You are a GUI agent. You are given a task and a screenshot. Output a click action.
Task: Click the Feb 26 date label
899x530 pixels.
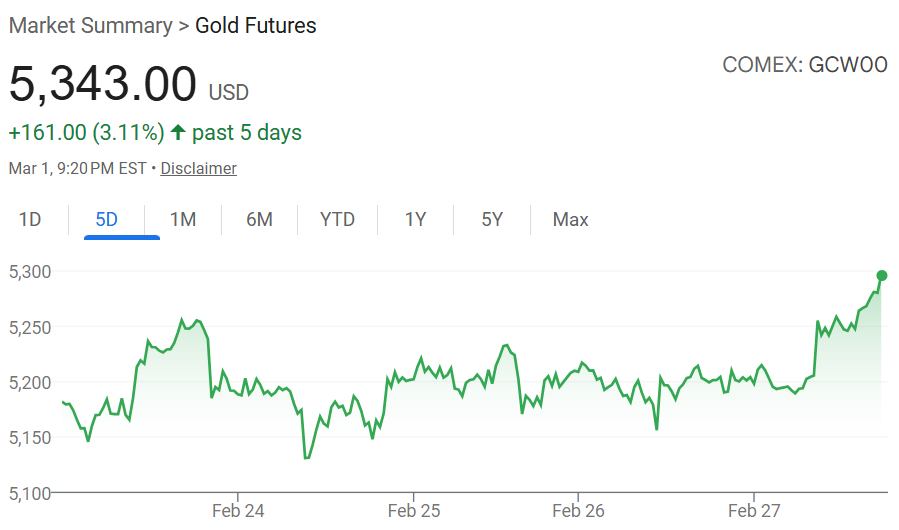click(578, 511)
